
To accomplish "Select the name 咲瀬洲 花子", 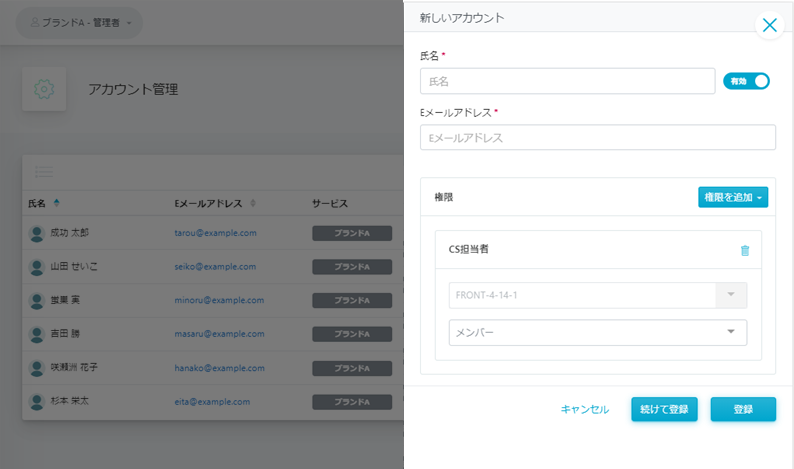I will (x=74, y=367).
